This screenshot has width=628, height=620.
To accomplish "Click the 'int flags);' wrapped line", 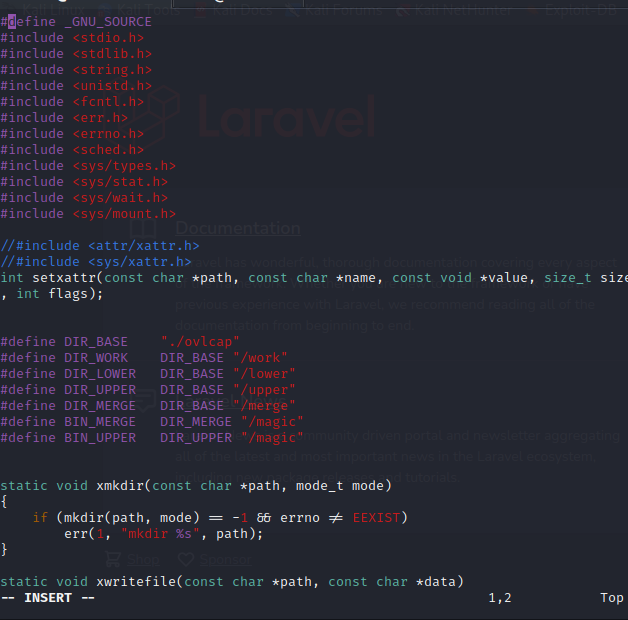I will (x=60, y=294).
